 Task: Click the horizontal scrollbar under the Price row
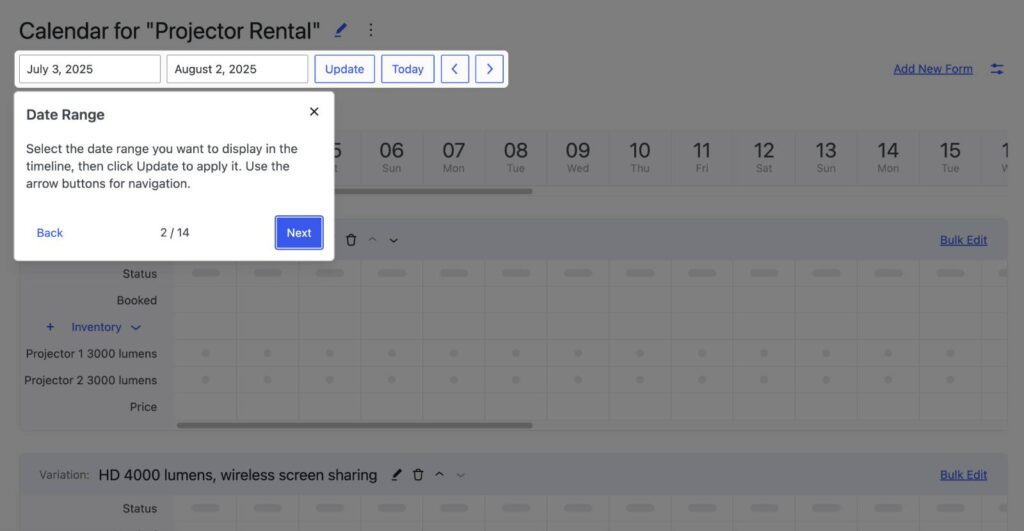(354, 425)
